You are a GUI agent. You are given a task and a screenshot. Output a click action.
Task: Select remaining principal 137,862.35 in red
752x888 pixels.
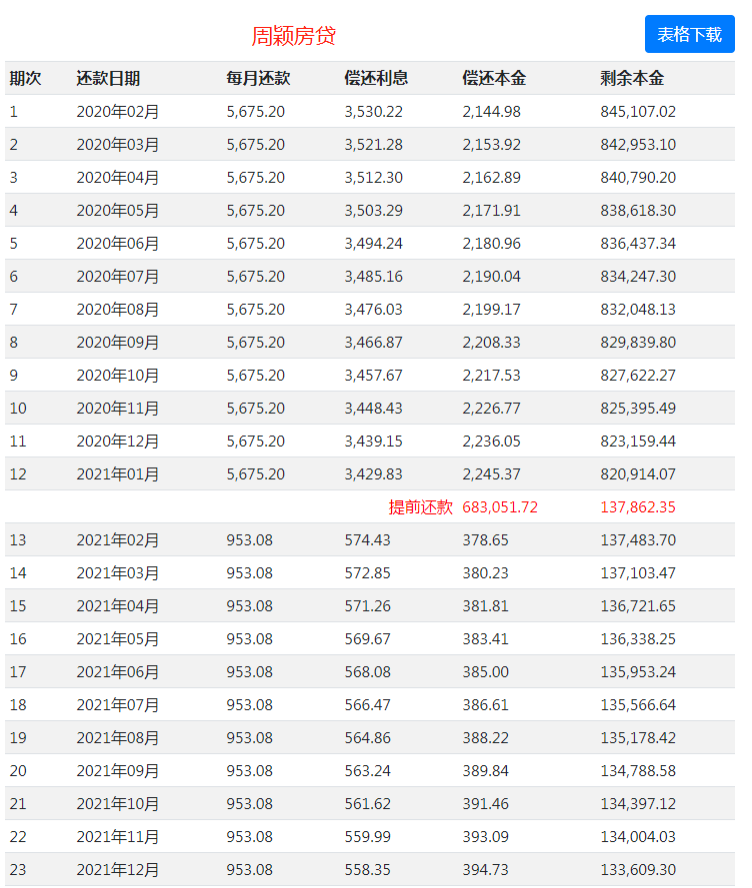click(638, 507)
